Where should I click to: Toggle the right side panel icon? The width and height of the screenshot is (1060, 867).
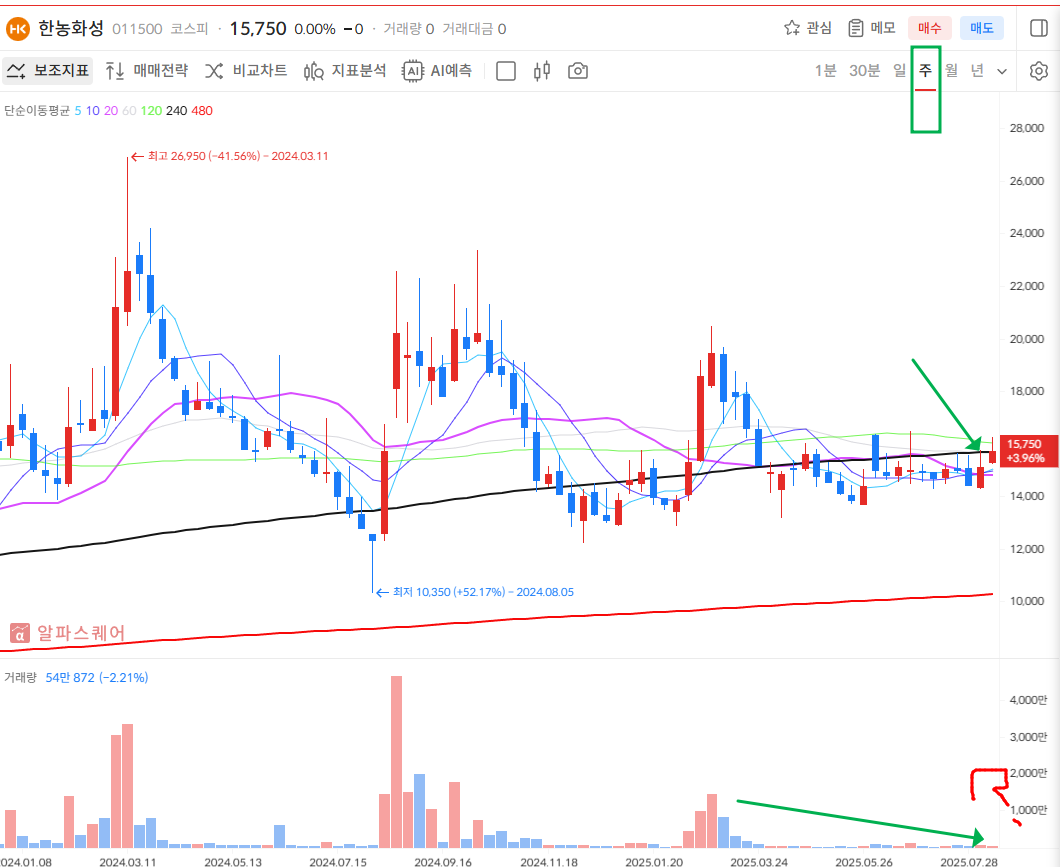[1038, 28]
